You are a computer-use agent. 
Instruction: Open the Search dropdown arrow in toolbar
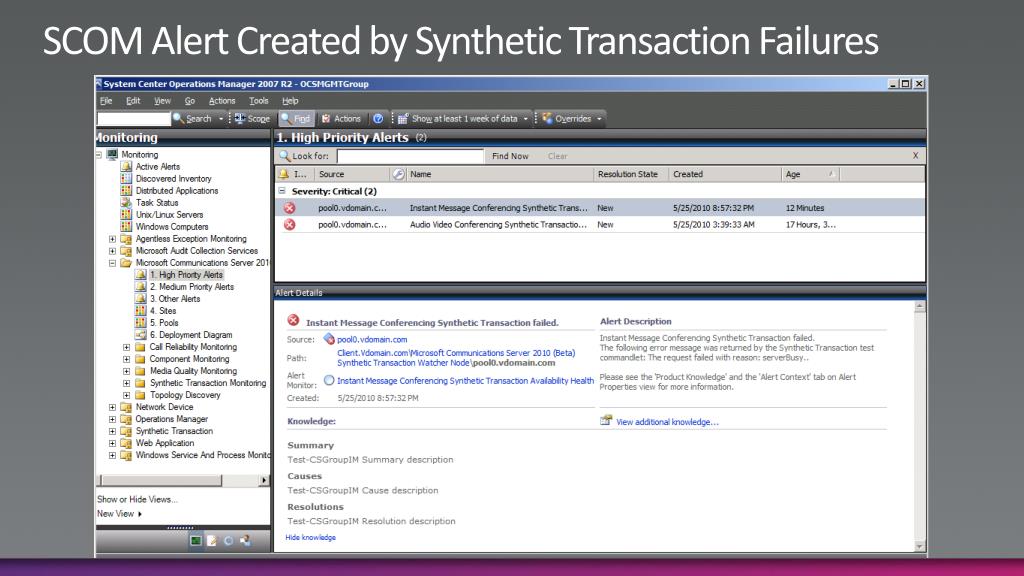point(221,119)
